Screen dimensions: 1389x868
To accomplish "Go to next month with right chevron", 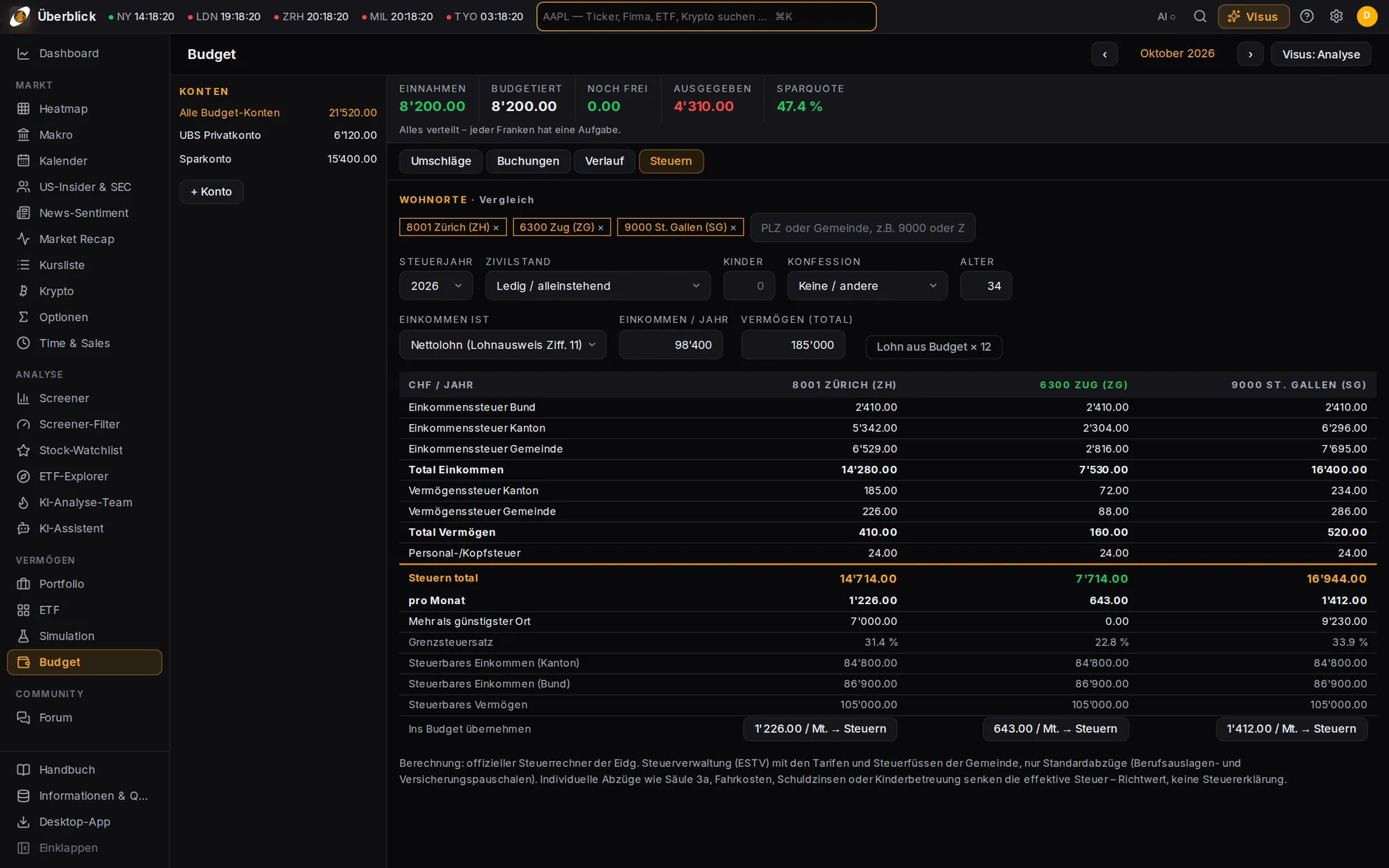I will pyautogui.click(x=1250, y=54).
